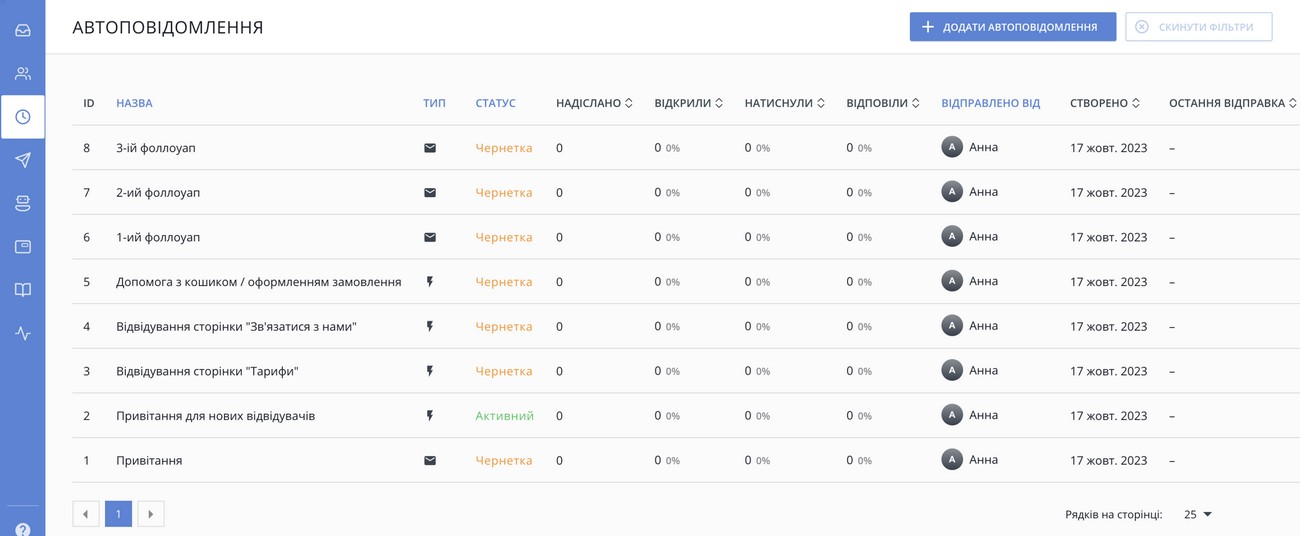Open Відвідування сторінки "Тарифи" message

(x=207, y=371)
